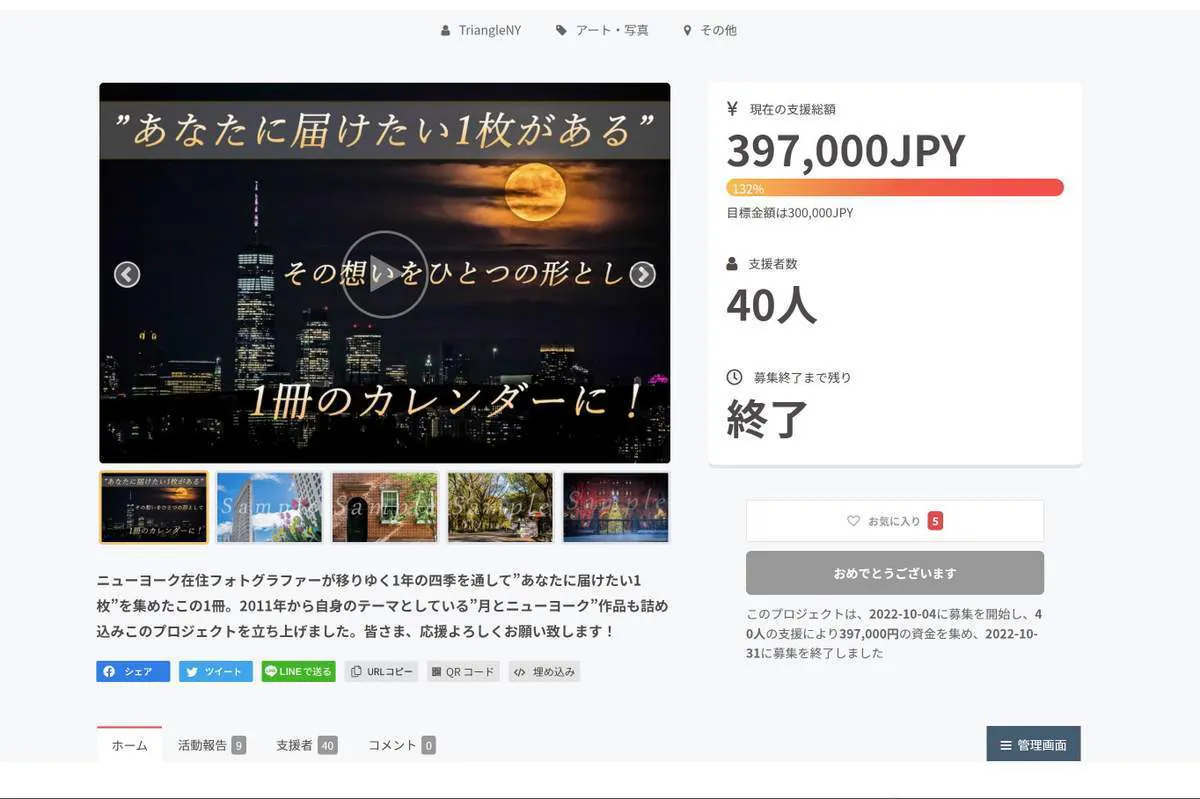Screen dimensions: 1200x799
Task: Add project to favorites with heart button
Action: (x=894, y=521)
